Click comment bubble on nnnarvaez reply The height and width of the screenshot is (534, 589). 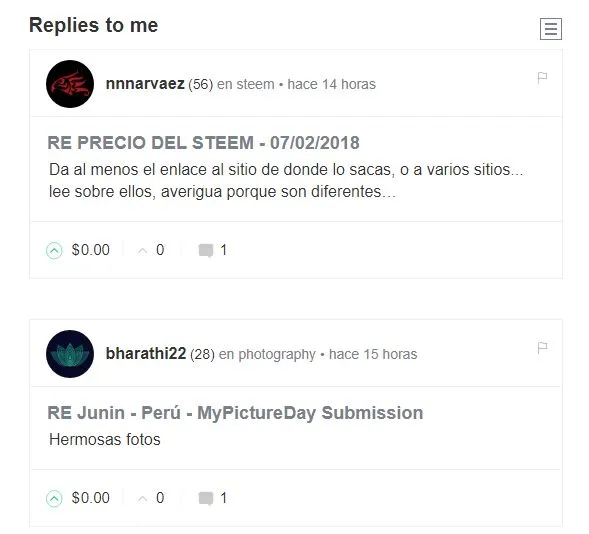click(206, 250)
